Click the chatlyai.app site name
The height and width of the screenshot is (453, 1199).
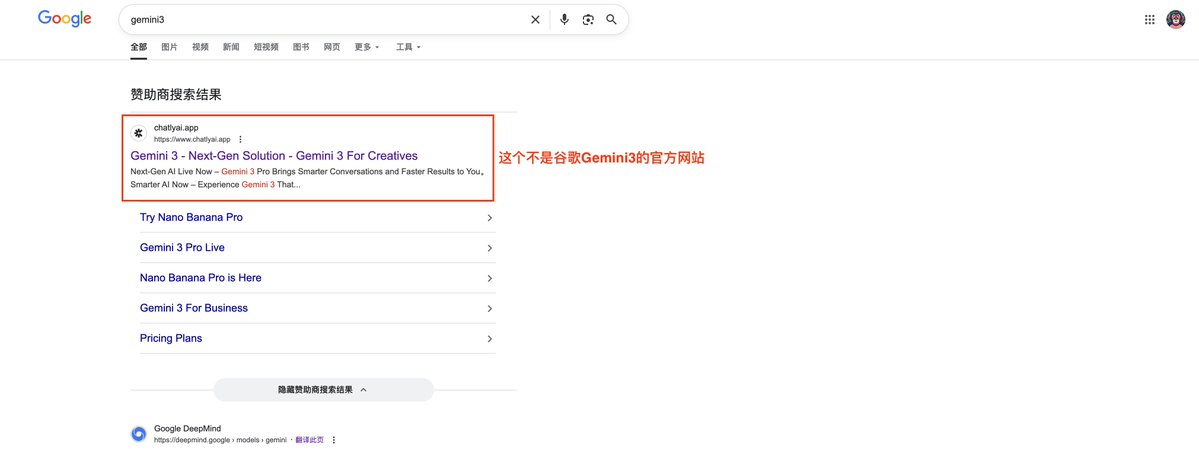point(176,128)
